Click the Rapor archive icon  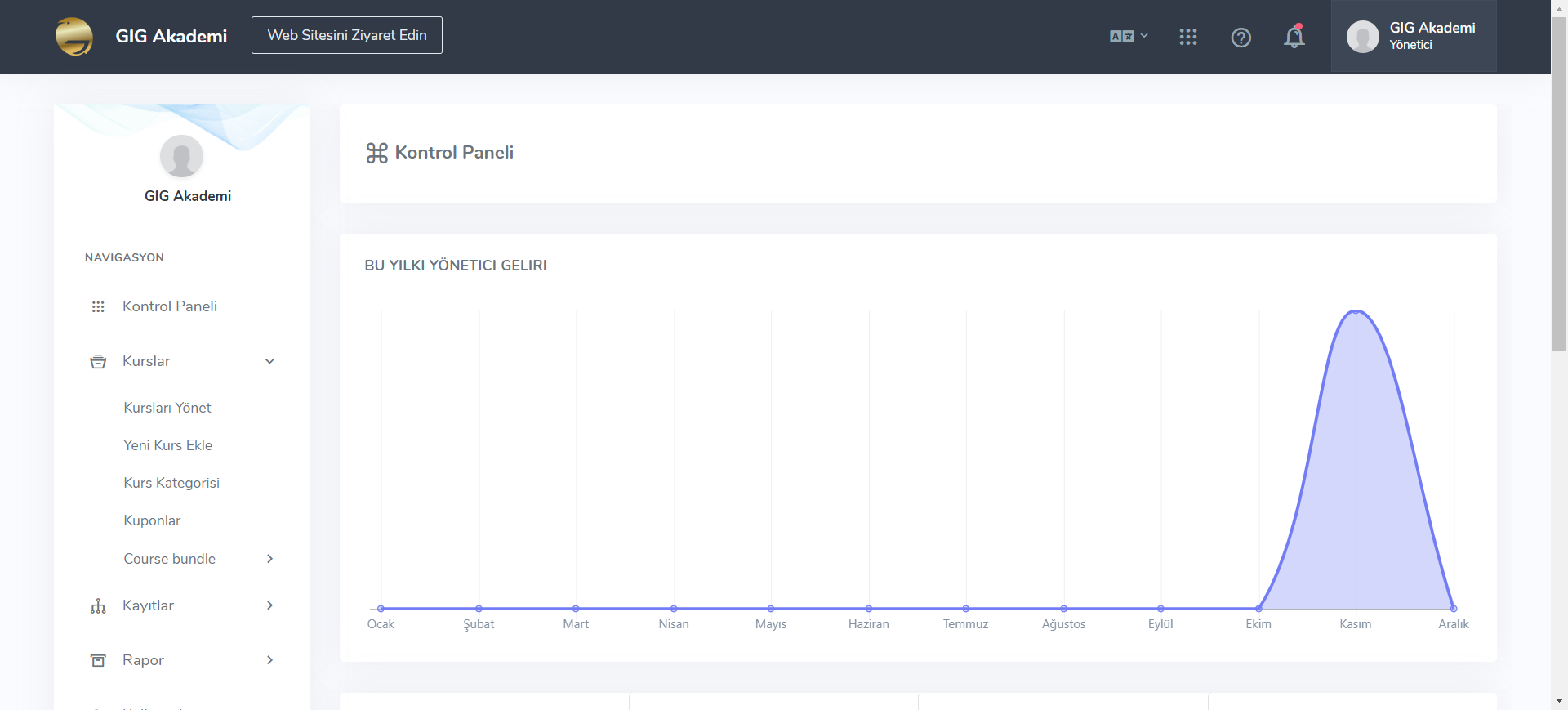point(98,660)
